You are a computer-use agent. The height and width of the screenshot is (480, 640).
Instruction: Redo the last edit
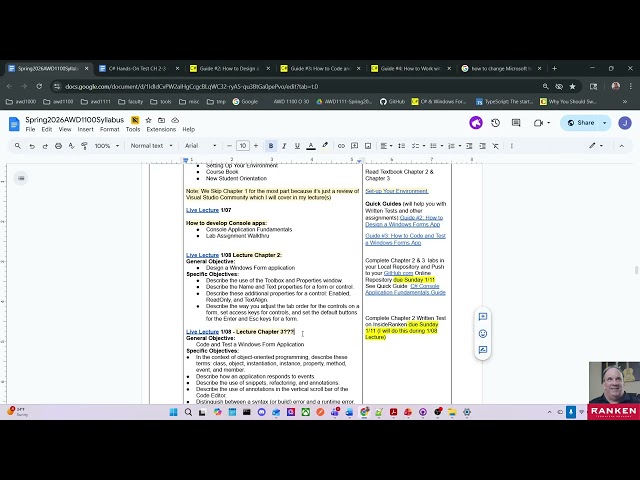tap(45, 146)
